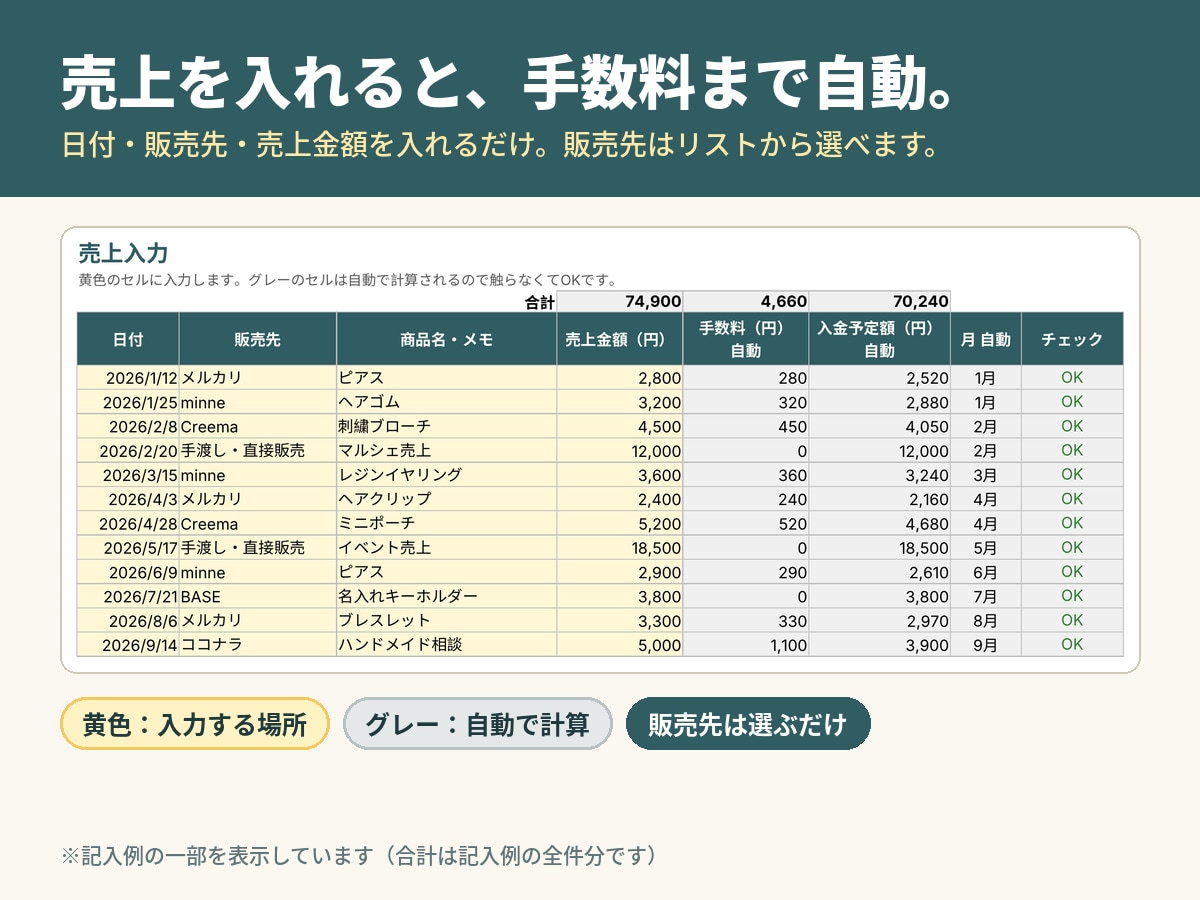Click total fee cell 4,660
Screen dimensions: 1200x900
point(746,301)
